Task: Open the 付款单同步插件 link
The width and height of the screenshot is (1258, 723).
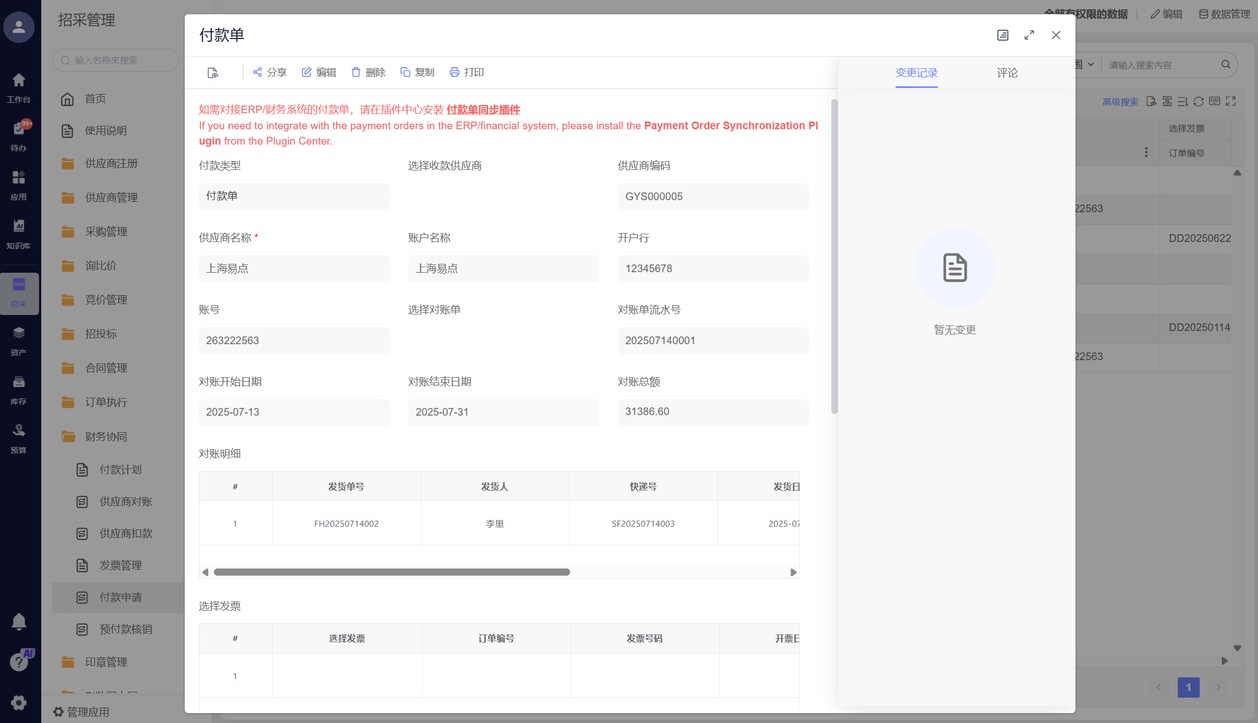Action: (x=483, y=110)
